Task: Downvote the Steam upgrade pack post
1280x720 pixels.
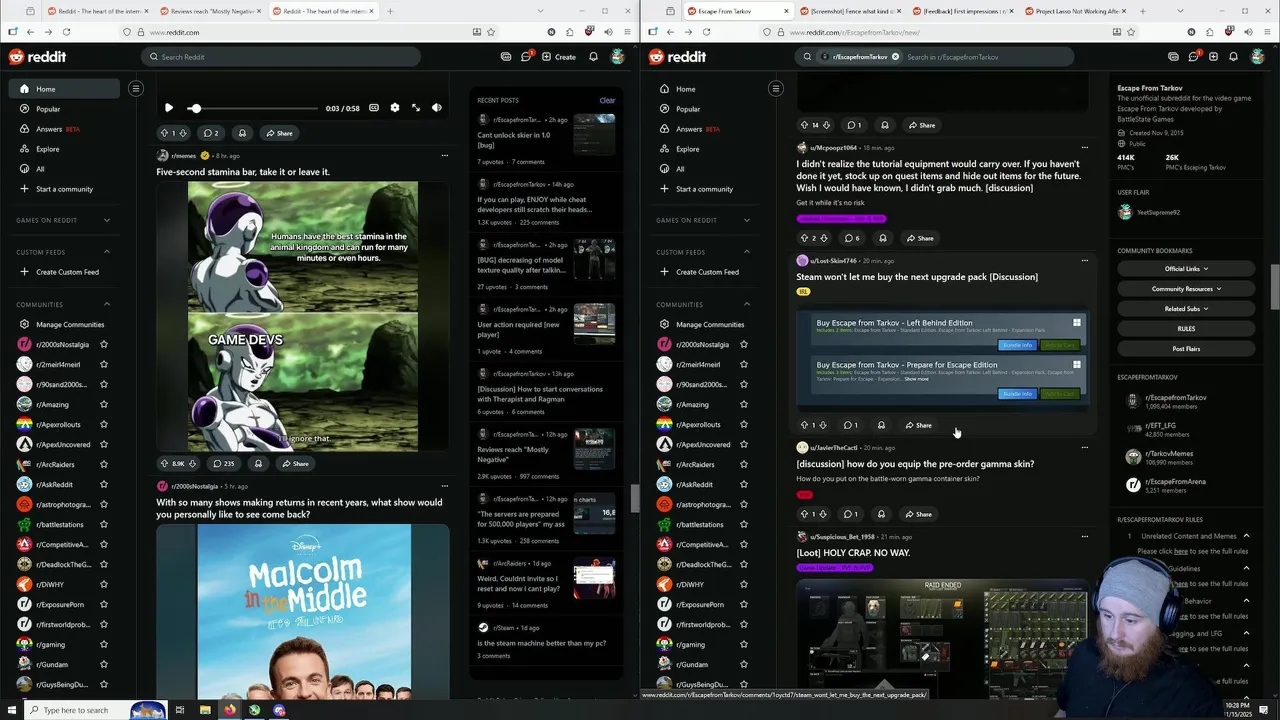Action: [824, 425]
